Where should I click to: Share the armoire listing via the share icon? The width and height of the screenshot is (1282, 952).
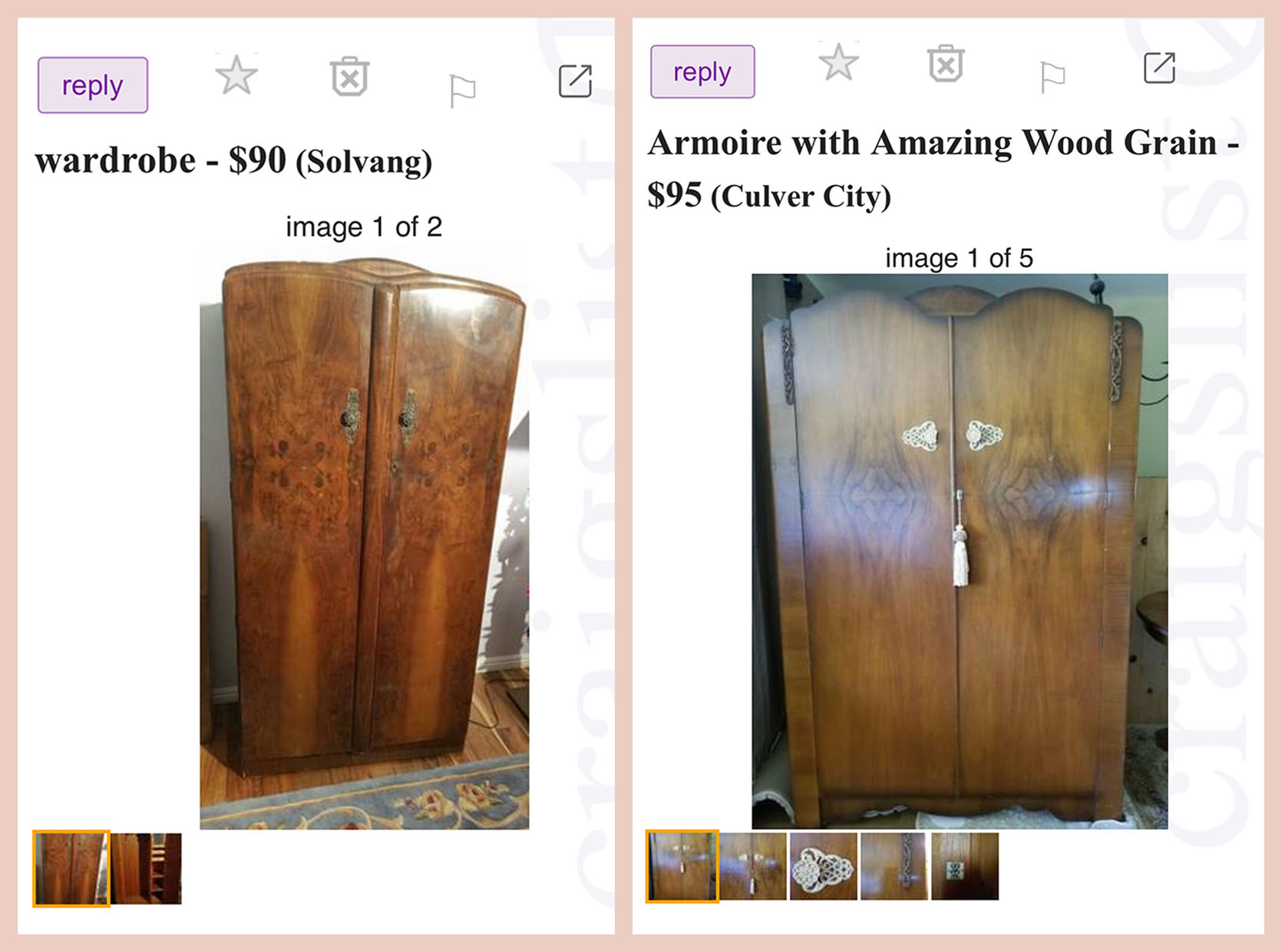point(1160,68)
